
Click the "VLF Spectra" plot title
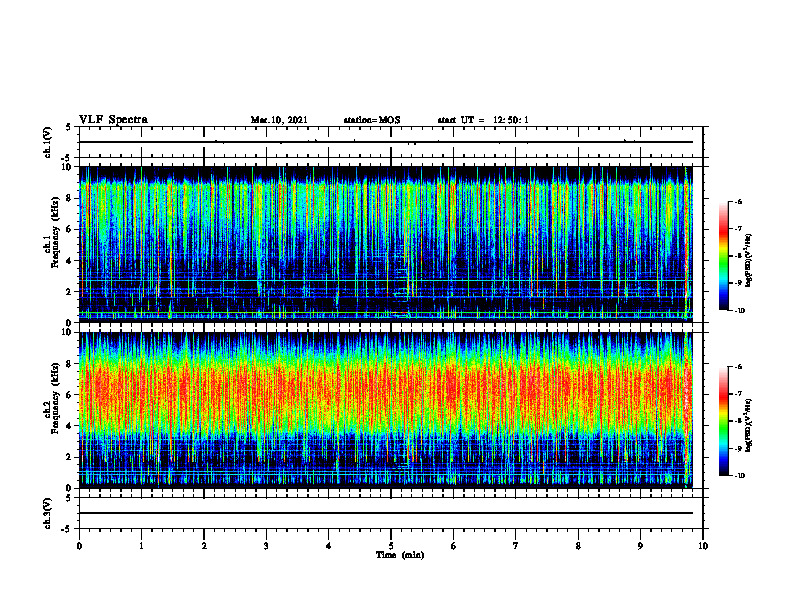point(113,120)
